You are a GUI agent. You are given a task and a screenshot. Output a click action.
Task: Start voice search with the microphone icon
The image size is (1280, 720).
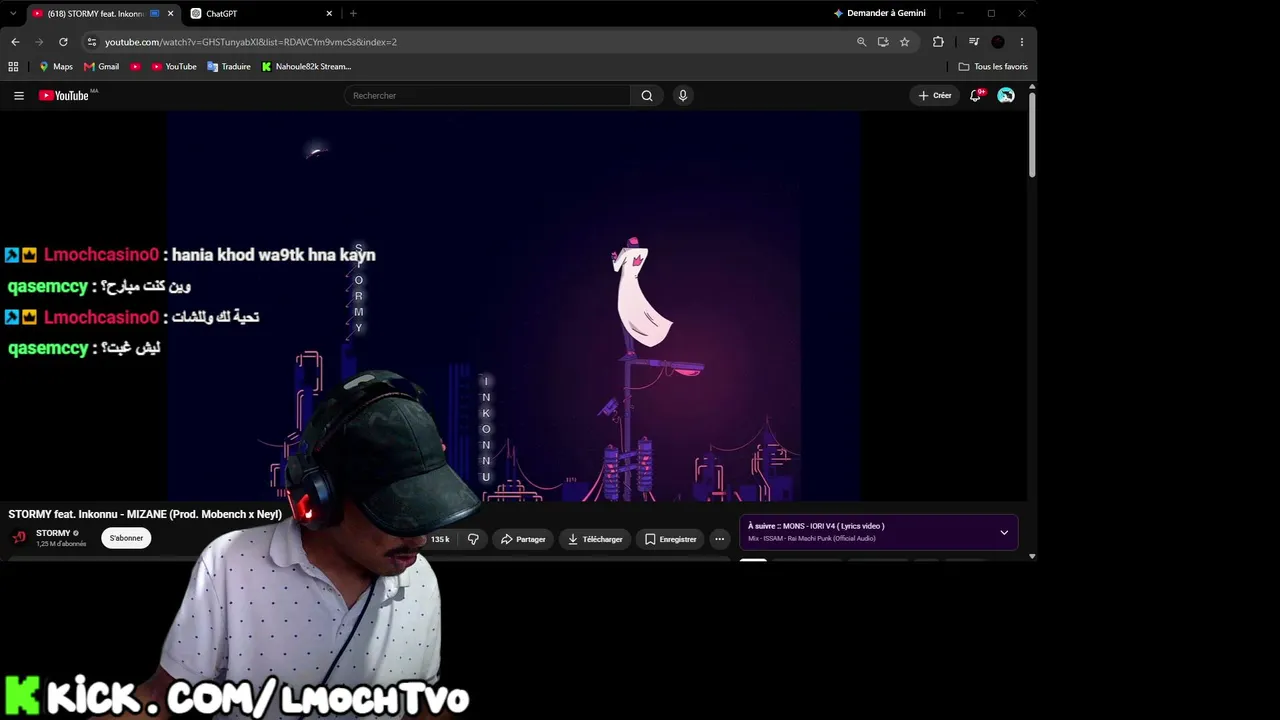click(x=683, y=95)
